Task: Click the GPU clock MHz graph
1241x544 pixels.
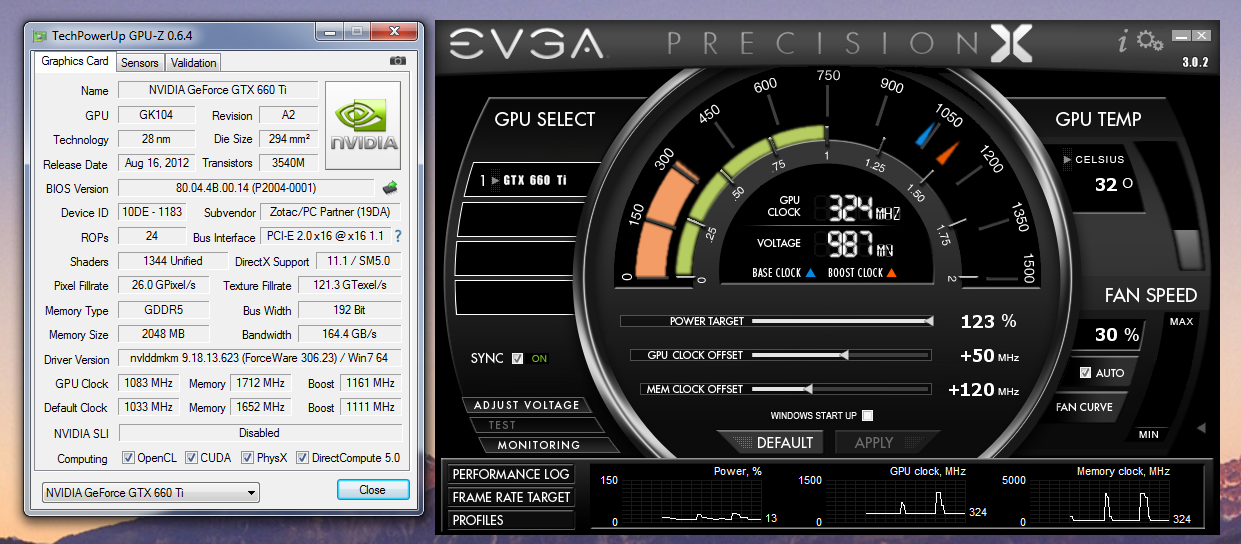Action: [x=895, y=501]
